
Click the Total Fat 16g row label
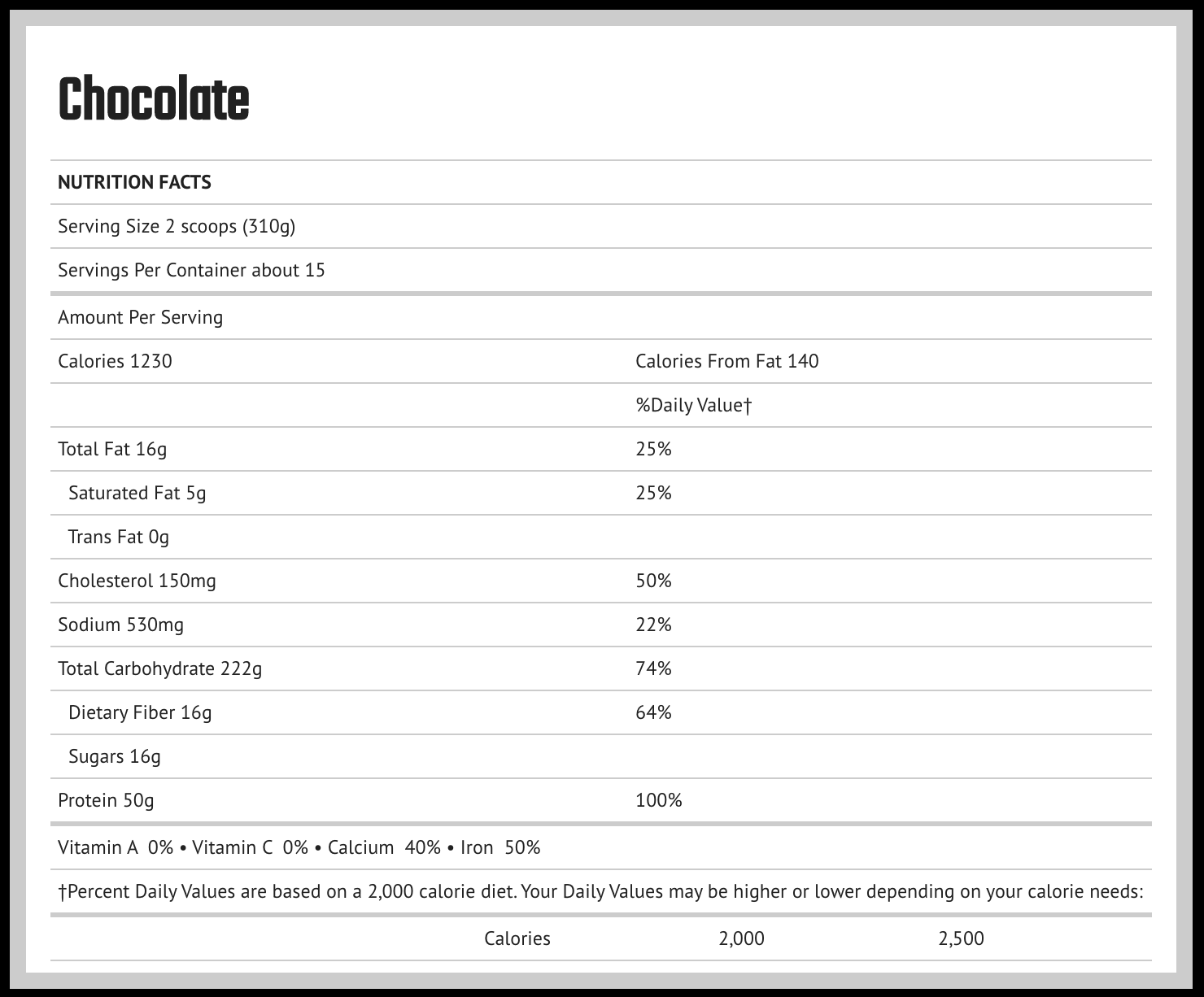pyautogui.click(x=112, y=449)
